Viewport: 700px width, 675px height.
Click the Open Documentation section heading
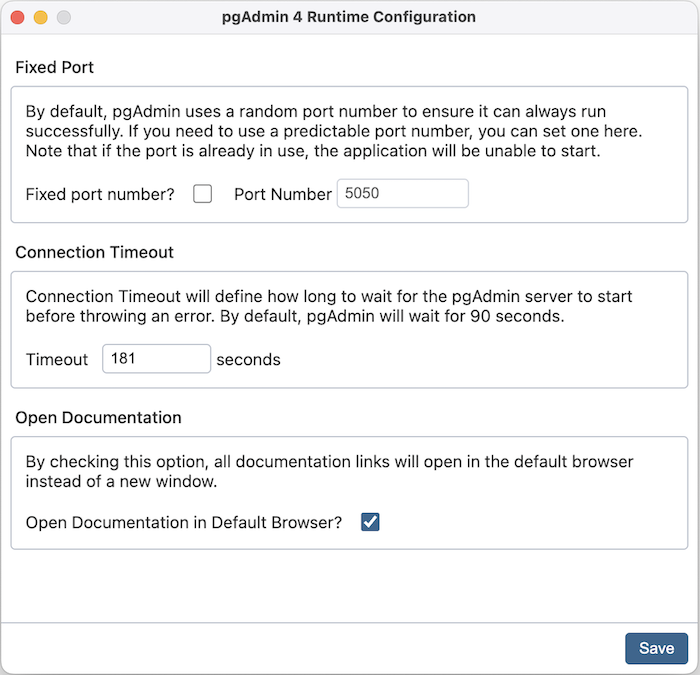(x=98, y=417)
